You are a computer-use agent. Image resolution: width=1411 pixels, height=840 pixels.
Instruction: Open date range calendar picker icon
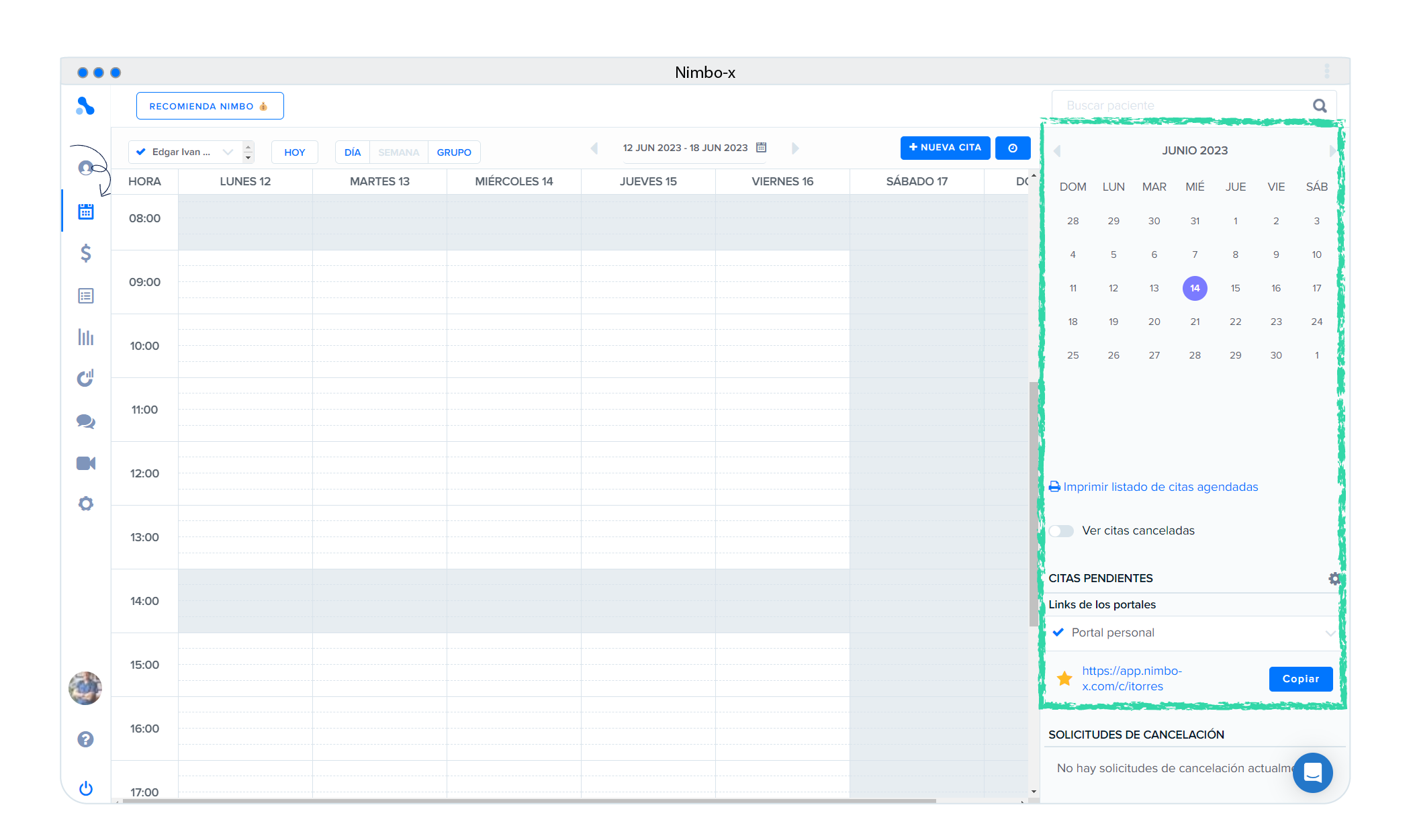[761, 147]
